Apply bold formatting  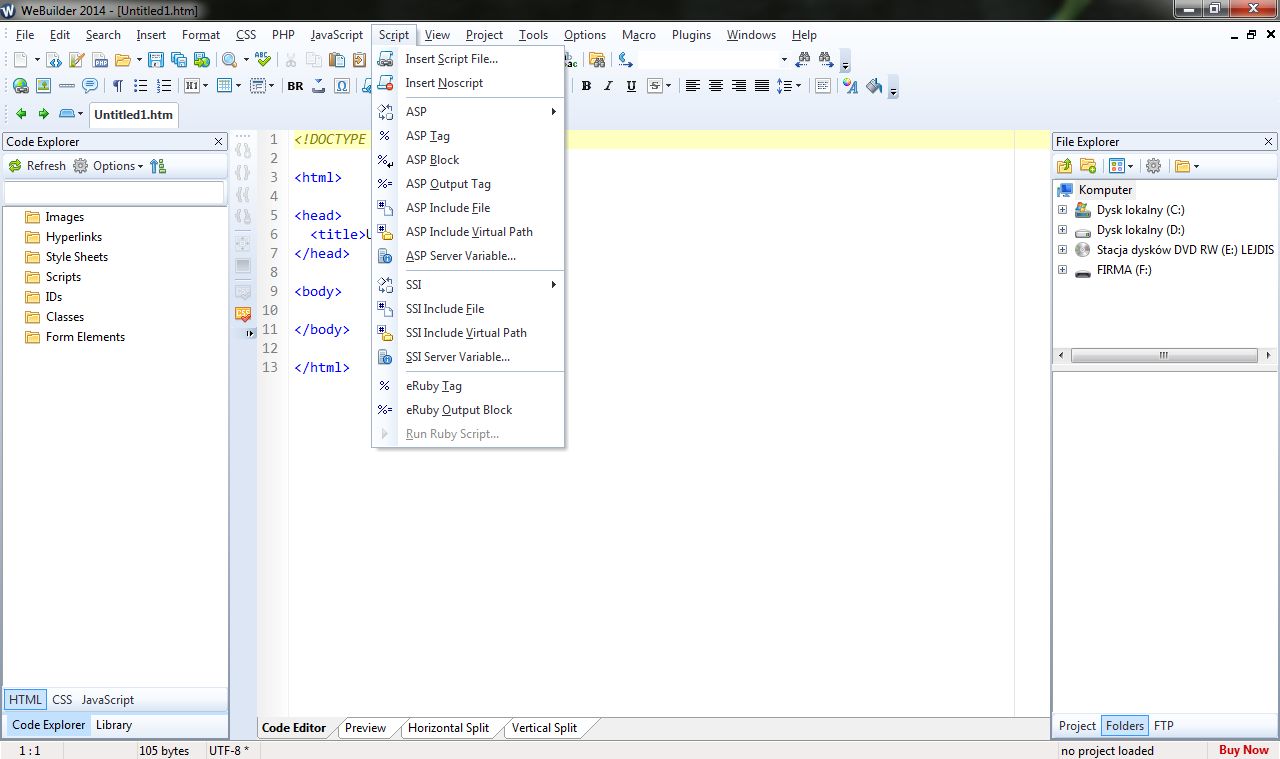point(586,86)
